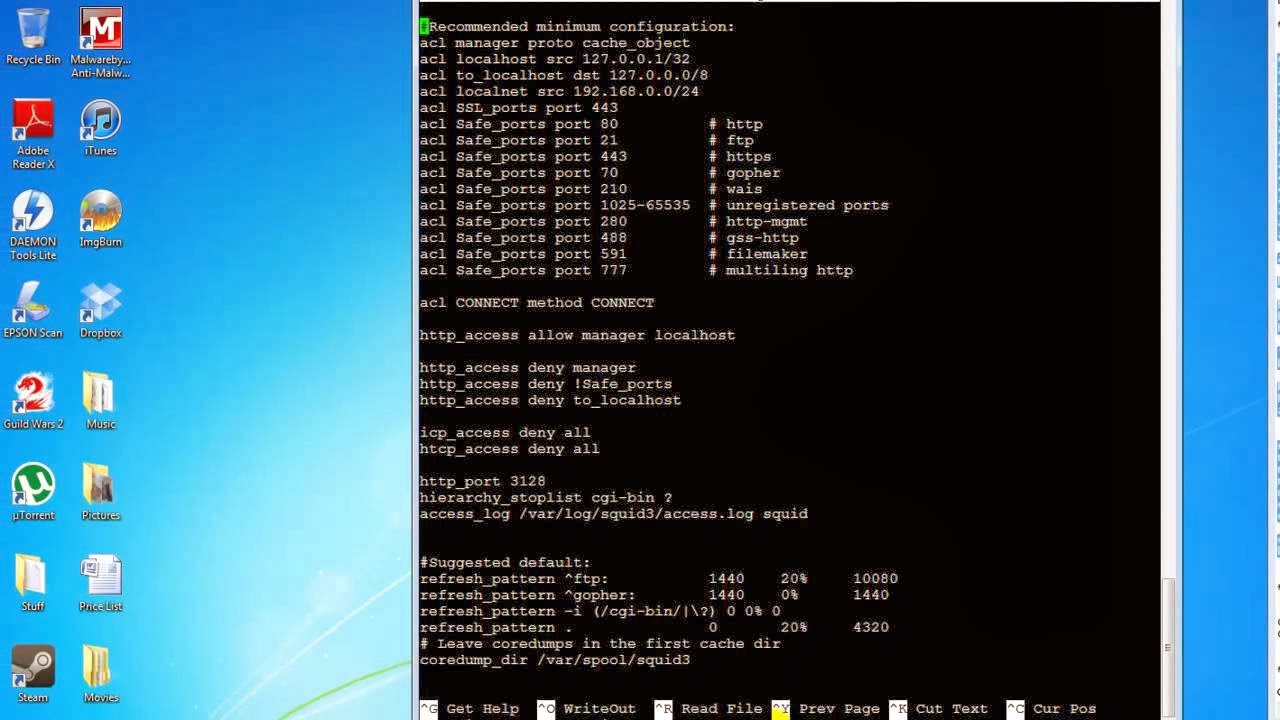Image resolution: width=1280 pixels, height=720 pixels.
Task: Click the ^O WriteOut shortcut
Action: (586, 709)
